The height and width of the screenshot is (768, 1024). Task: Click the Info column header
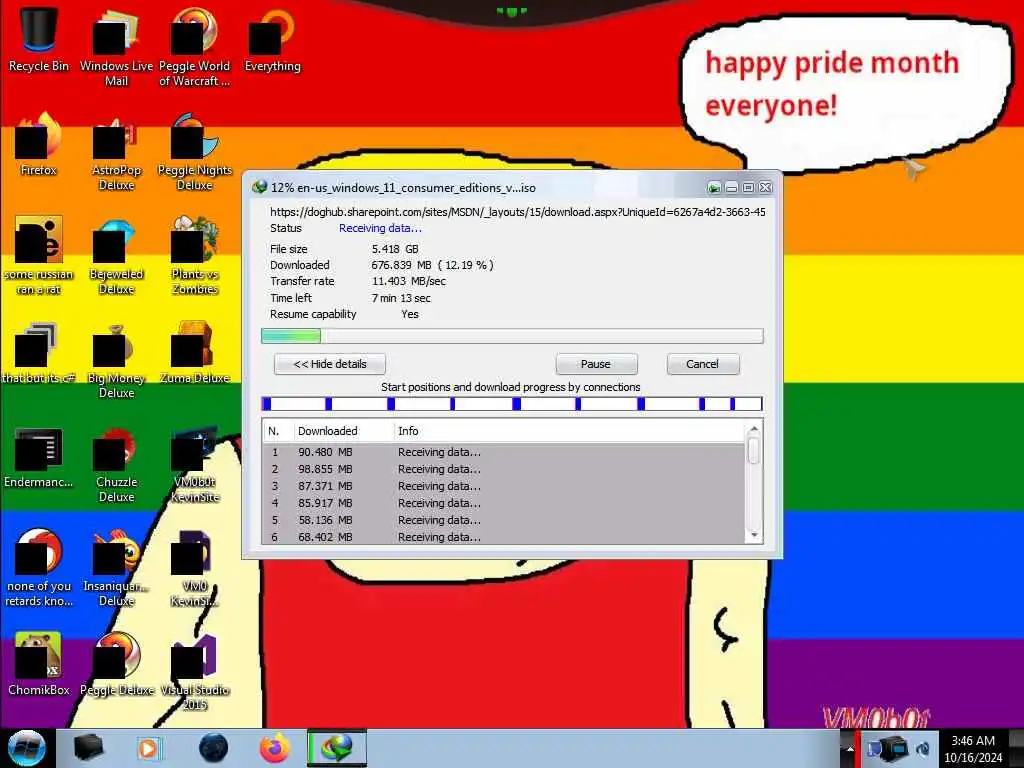(x=569, y=431)
